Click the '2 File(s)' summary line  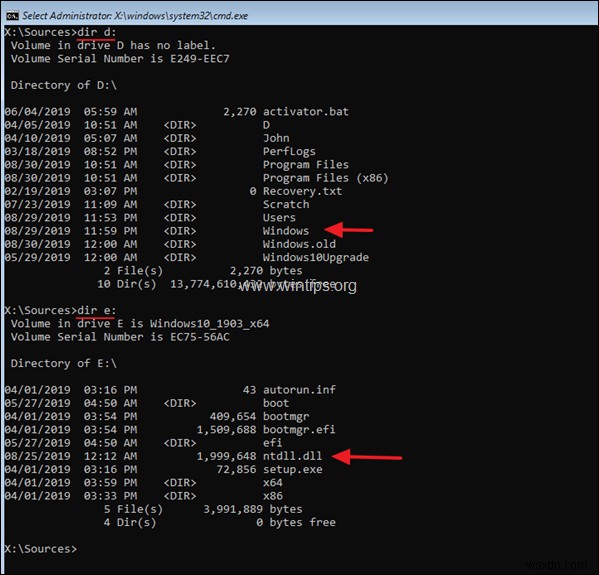click(203, 270)
